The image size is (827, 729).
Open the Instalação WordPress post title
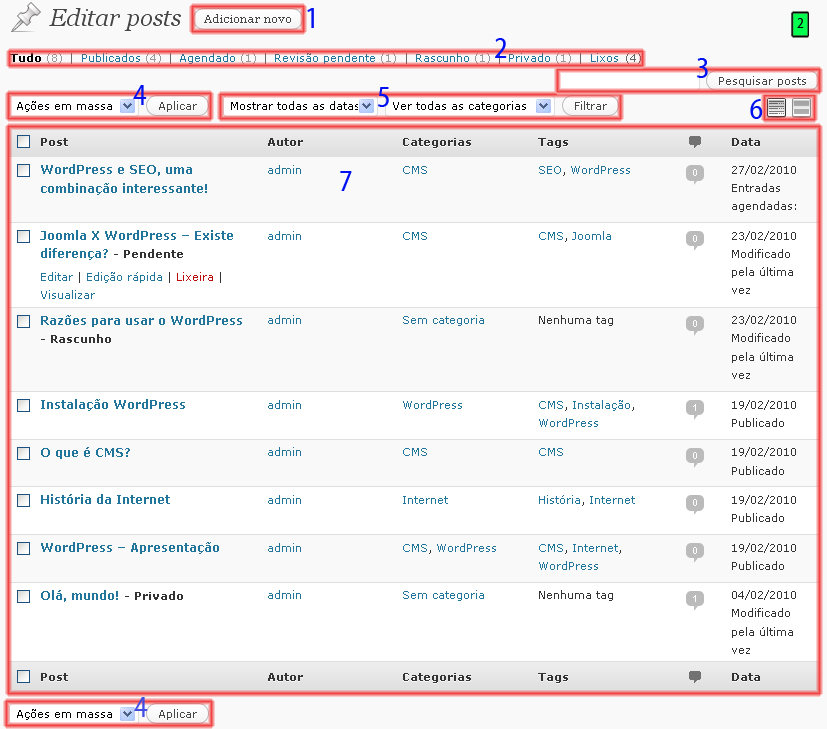(113, 405)
